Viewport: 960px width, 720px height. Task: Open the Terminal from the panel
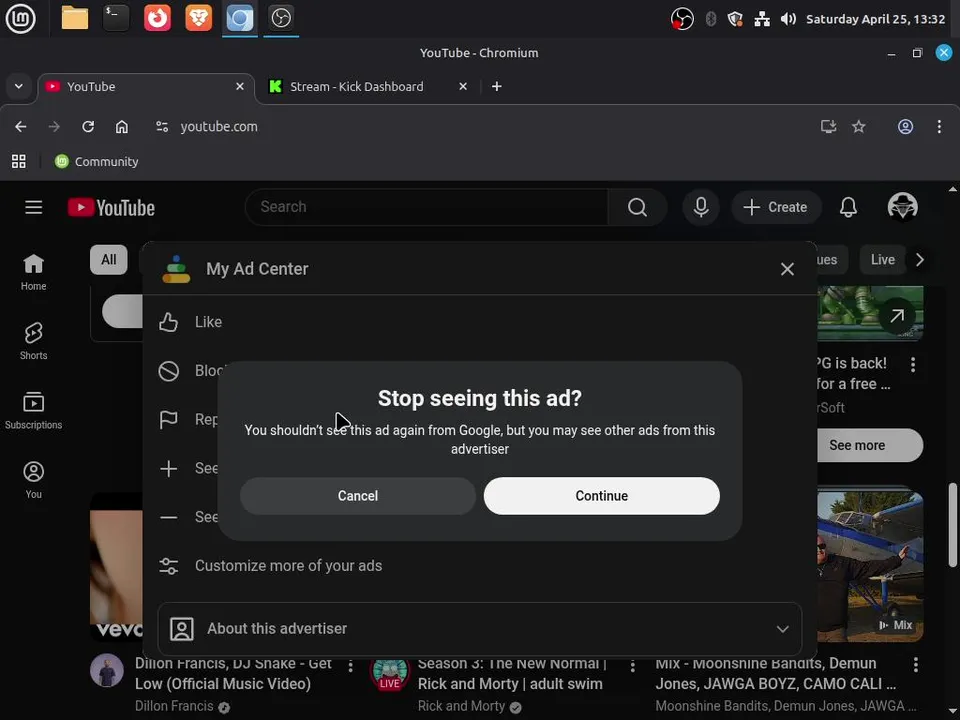click(116, 18)
